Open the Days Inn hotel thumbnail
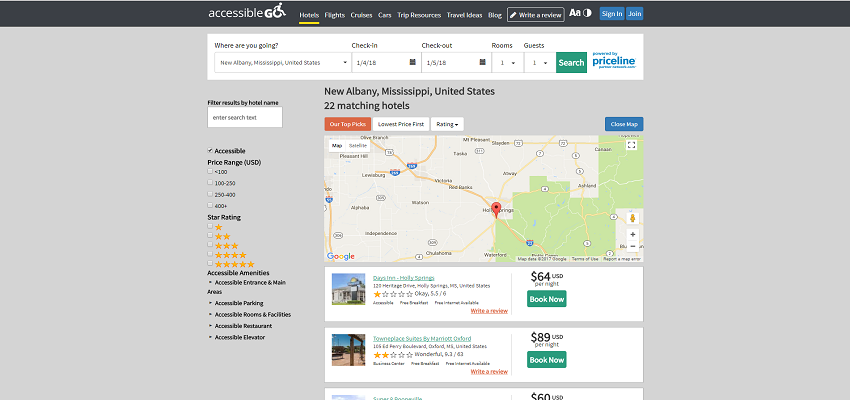Image resolution: width=850 pixels, height=400 pixels. pos(349,289)
